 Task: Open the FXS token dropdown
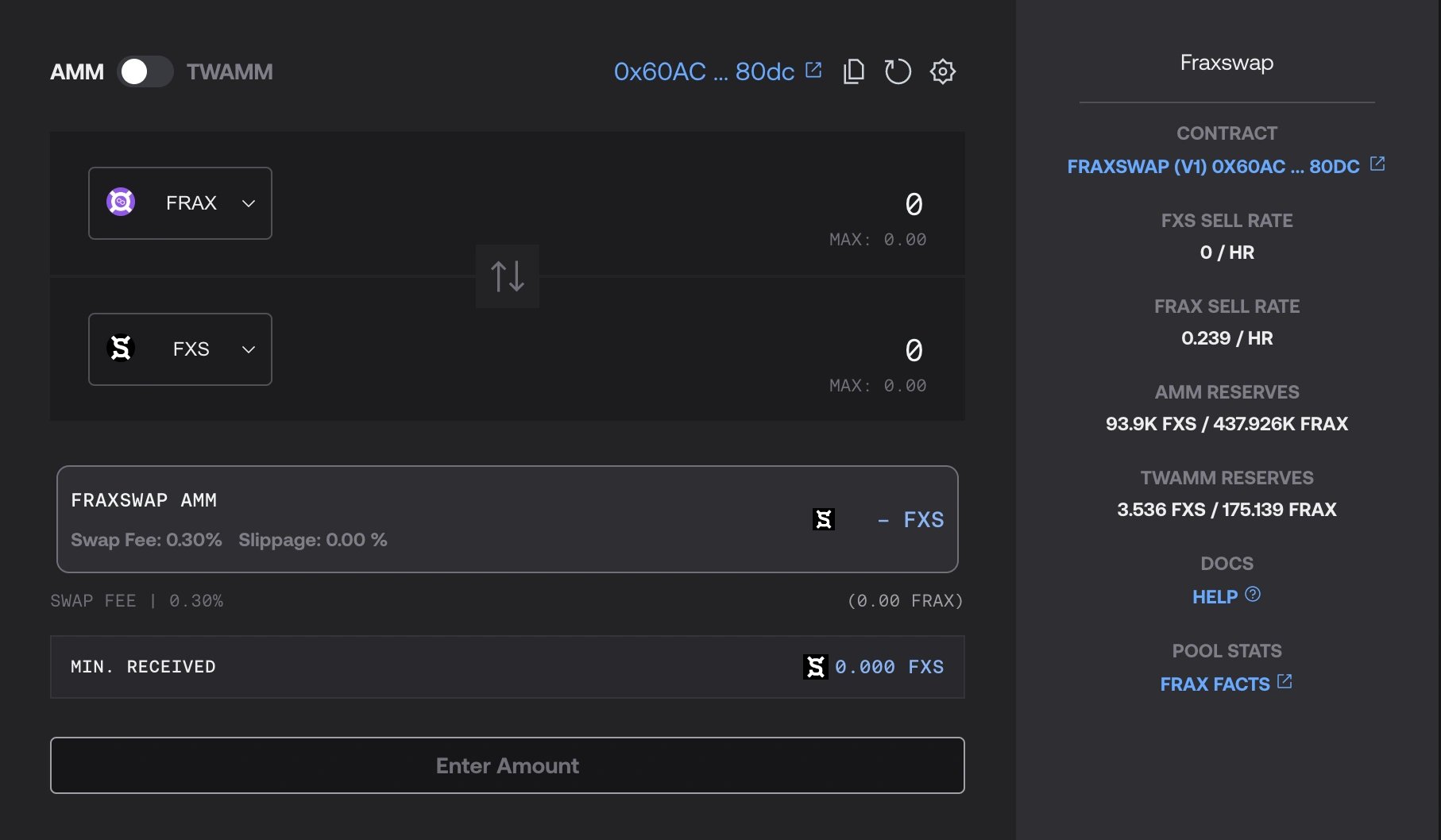(180, 349)
